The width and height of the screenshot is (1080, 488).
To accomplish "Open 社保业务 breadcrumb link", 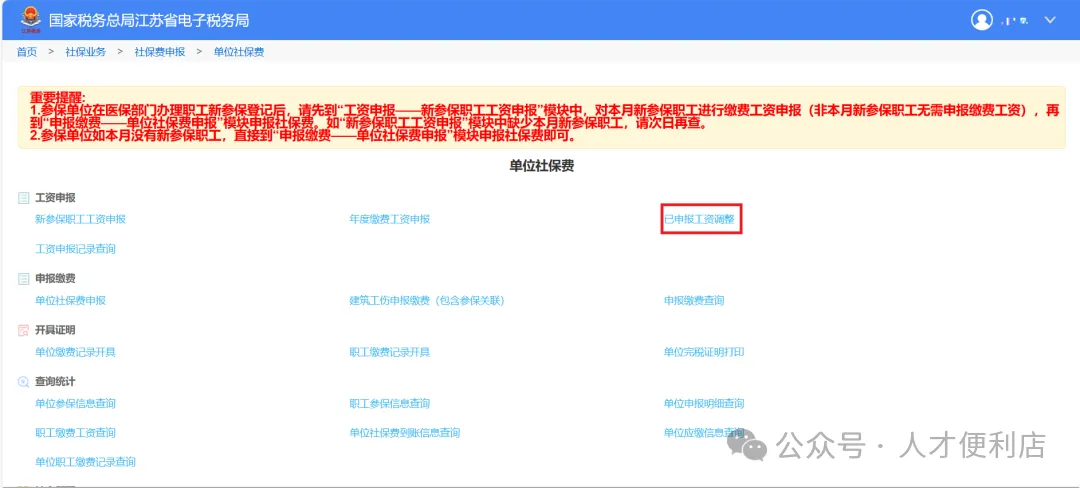I will tap(85, 52).
